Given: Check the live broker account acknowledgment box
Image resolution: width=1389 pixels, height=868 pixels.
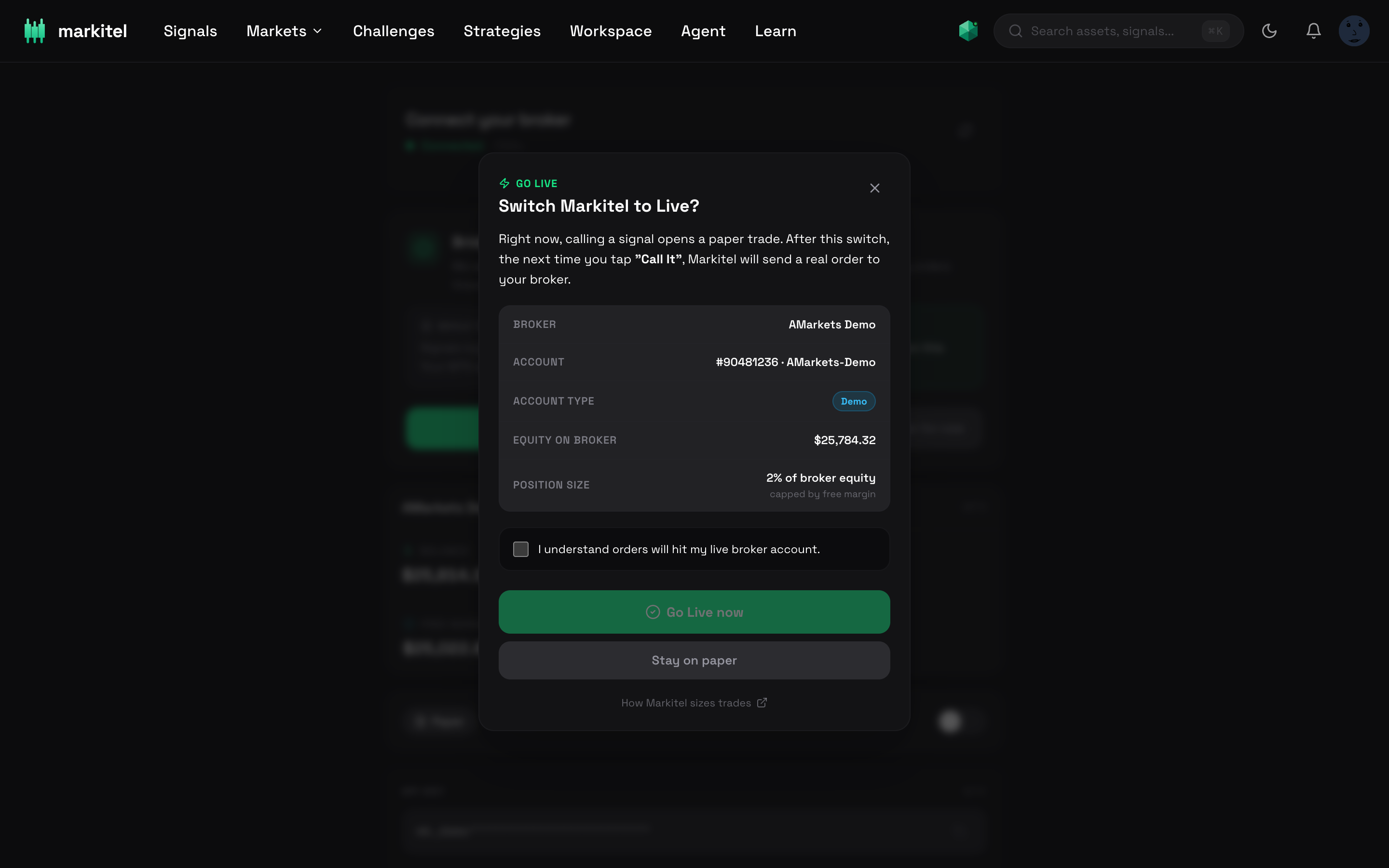Looking at the screenshot, I should [x=520, y=549].
